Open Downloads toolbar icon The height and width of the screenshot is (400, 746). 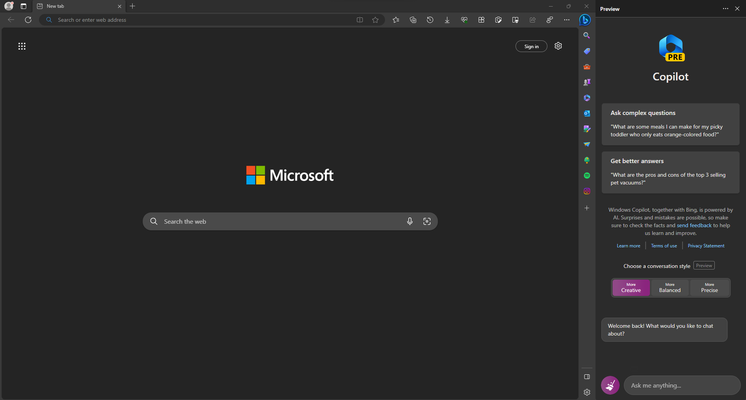pos(447,20)
